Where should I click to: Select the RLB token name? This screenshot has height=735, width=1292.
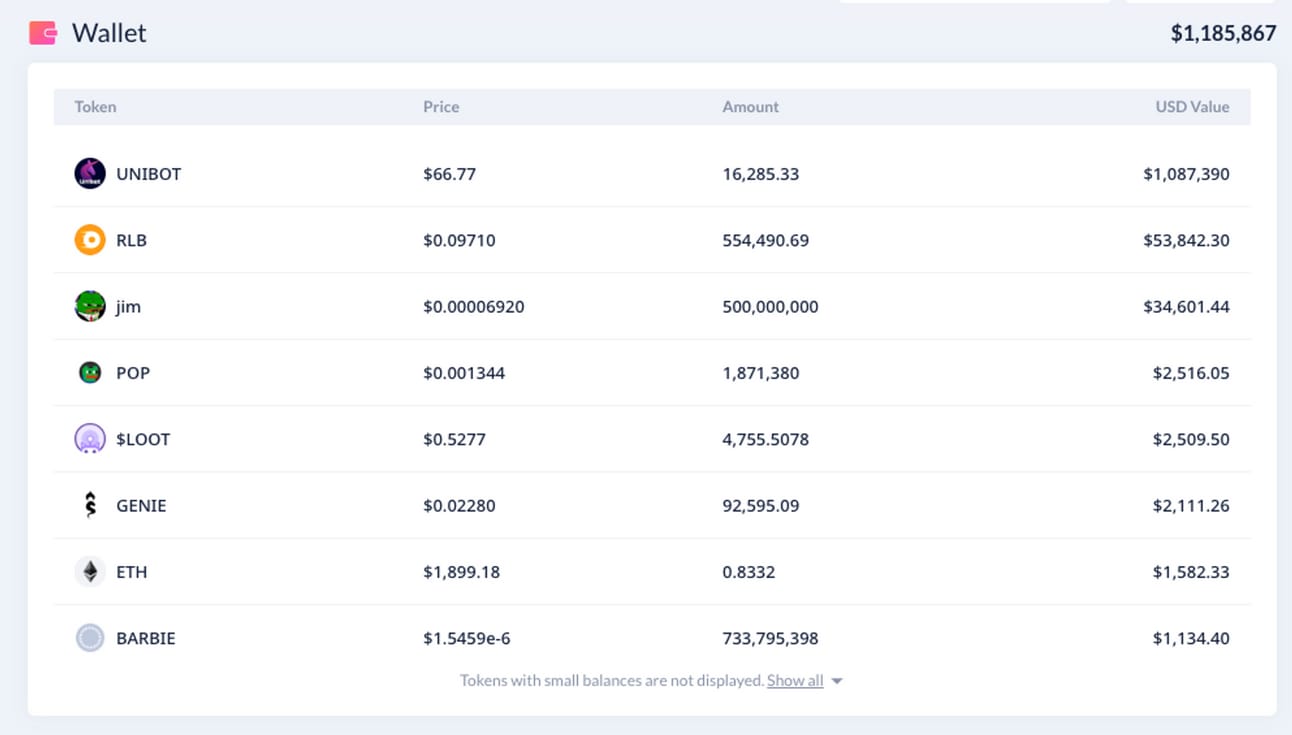click(x=131, y=240)
